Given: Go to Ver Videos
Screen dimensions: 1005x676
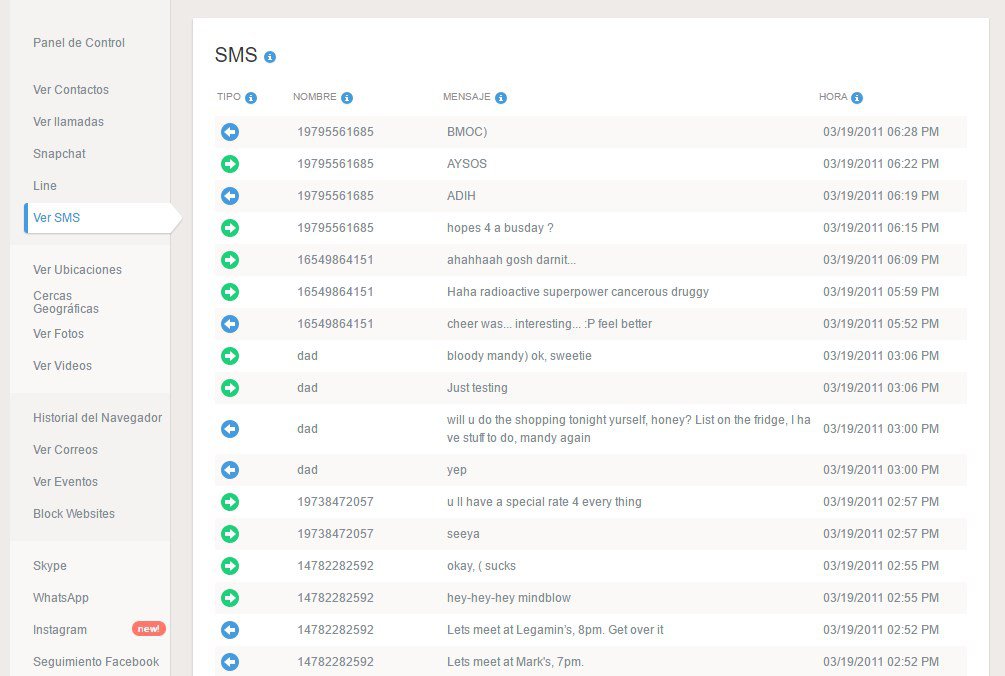Looking at the screenshot, I should [x=62, y=366].
